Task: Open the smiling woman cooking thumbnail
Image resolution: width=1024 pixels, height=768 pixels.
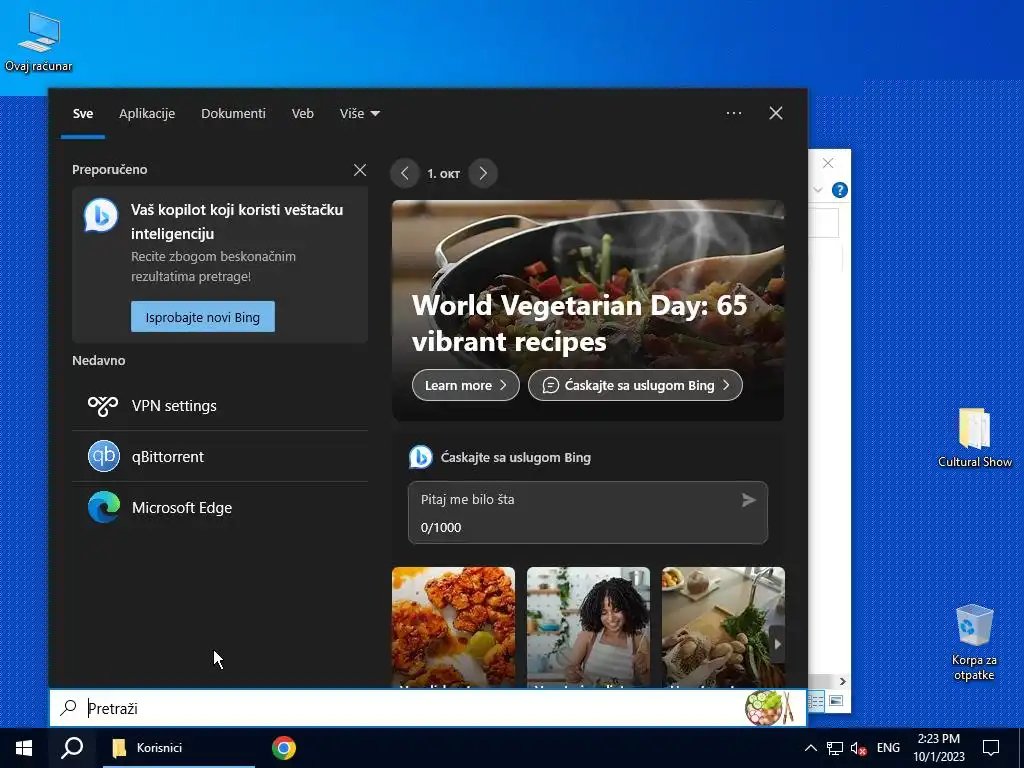Action: coord(588,626)
